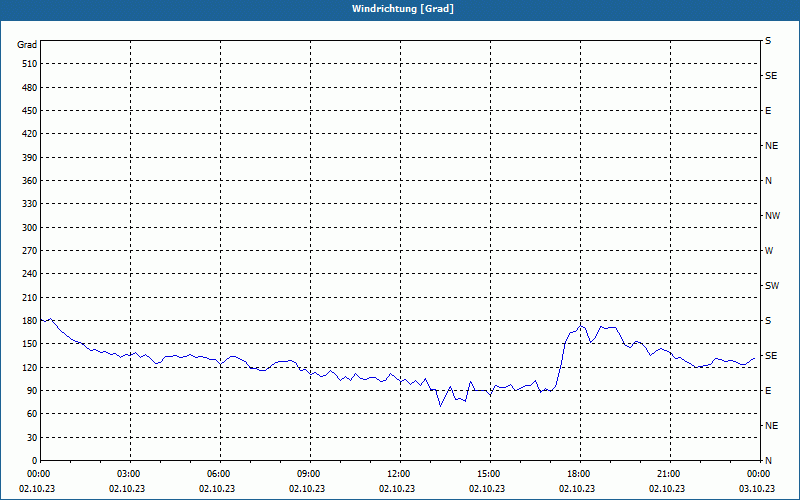The width and height of the screenshot is (800, 500).
Task: Click the 09:00 time label
Action: pyautogui.click(x=310, y=474)
